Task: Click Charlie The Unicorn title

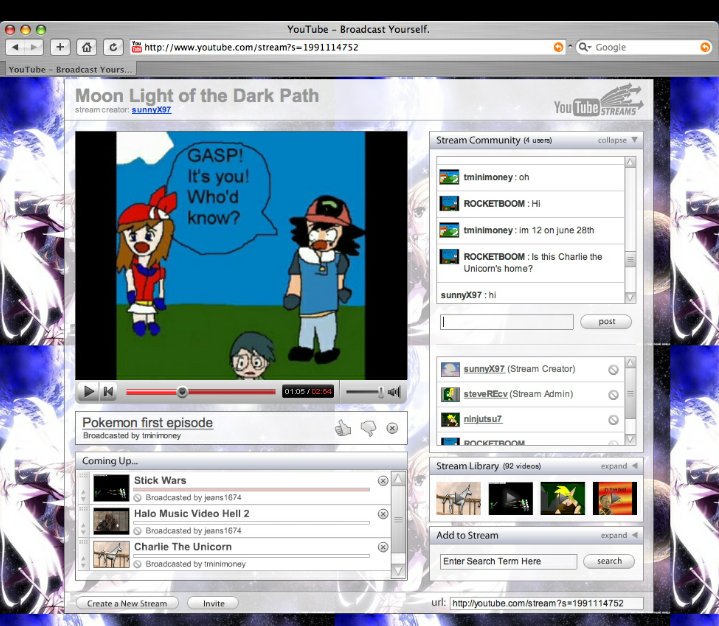Action: (183, 547)
